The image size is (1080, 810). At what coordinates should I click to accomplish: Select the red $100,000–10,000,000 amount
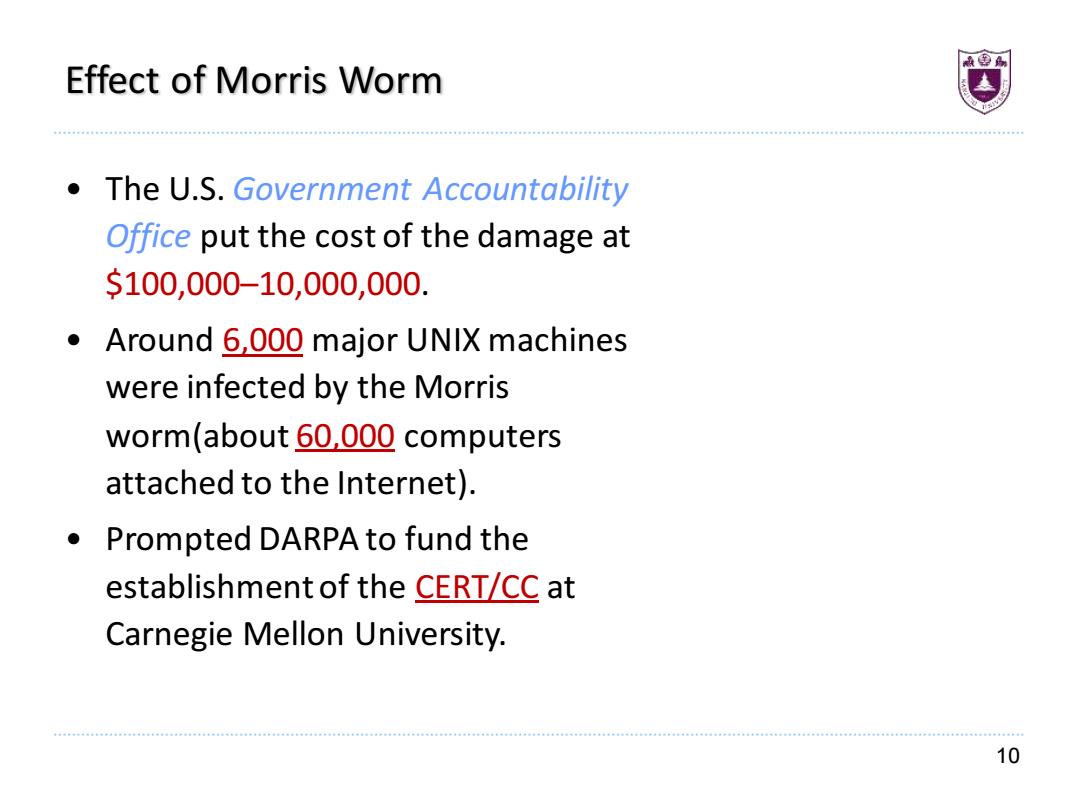point(263,284)
